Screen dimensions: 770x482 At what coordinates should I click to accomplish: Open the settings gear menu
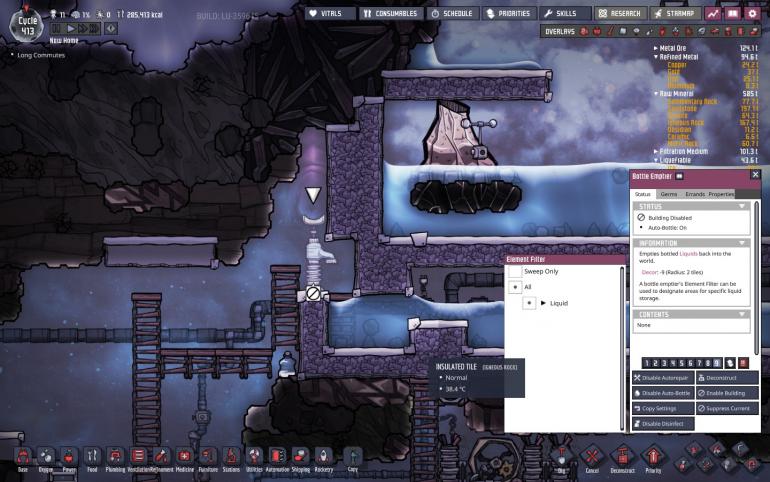pyautogui.click(x=752, y=14)
